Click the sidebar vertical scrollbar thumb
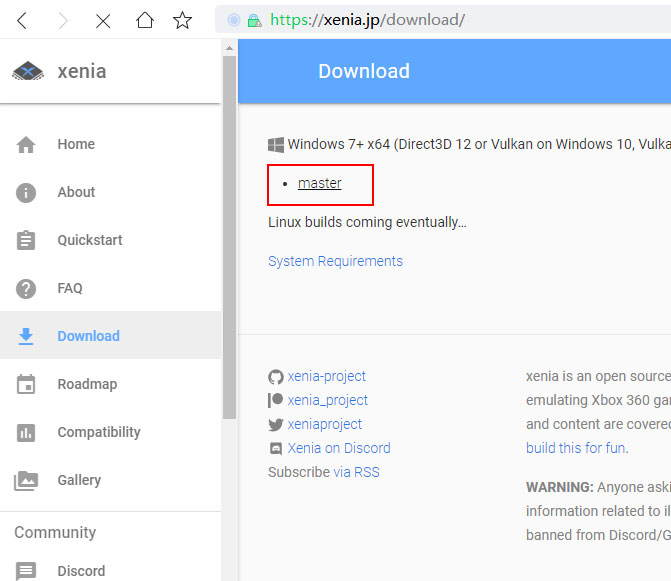The width and height of the screenshot is (671, 581). (229, 237)
